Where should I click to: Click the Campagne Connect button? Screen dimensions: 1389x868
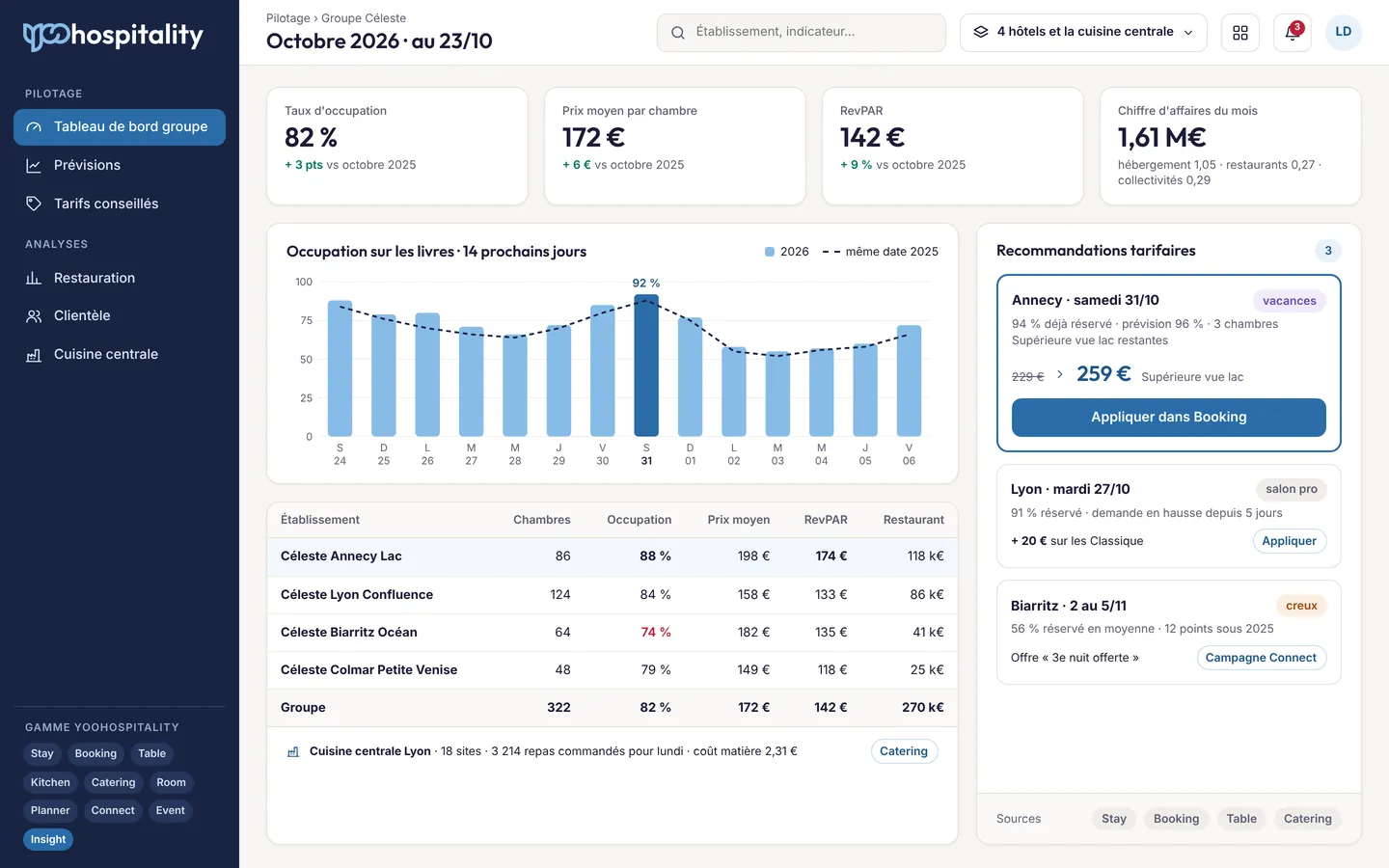[x=1261, y=658]
